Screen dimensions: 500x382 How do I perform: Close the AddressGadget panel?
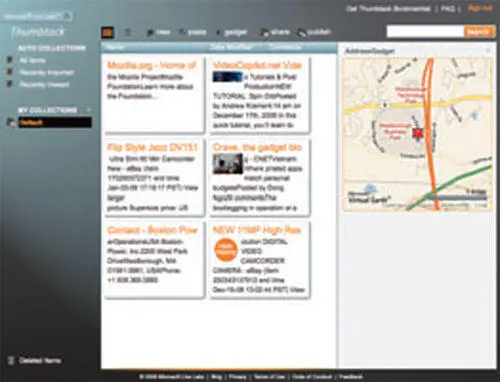point(488,51)
